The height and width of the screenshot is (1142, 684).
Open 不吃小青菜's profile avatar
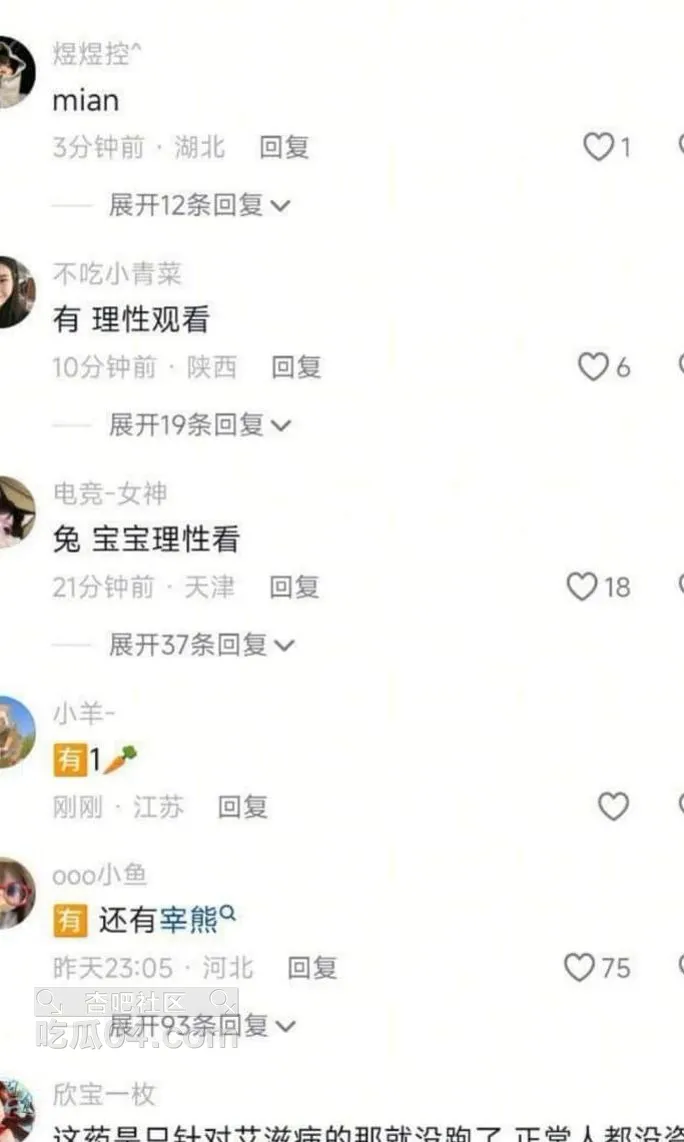17,292
